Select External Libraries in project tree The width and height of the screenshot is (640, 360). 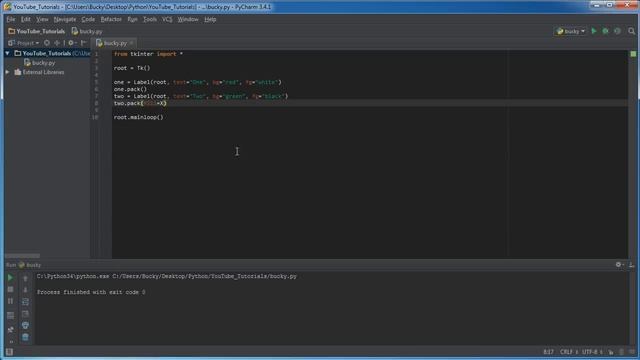(40, 72)
